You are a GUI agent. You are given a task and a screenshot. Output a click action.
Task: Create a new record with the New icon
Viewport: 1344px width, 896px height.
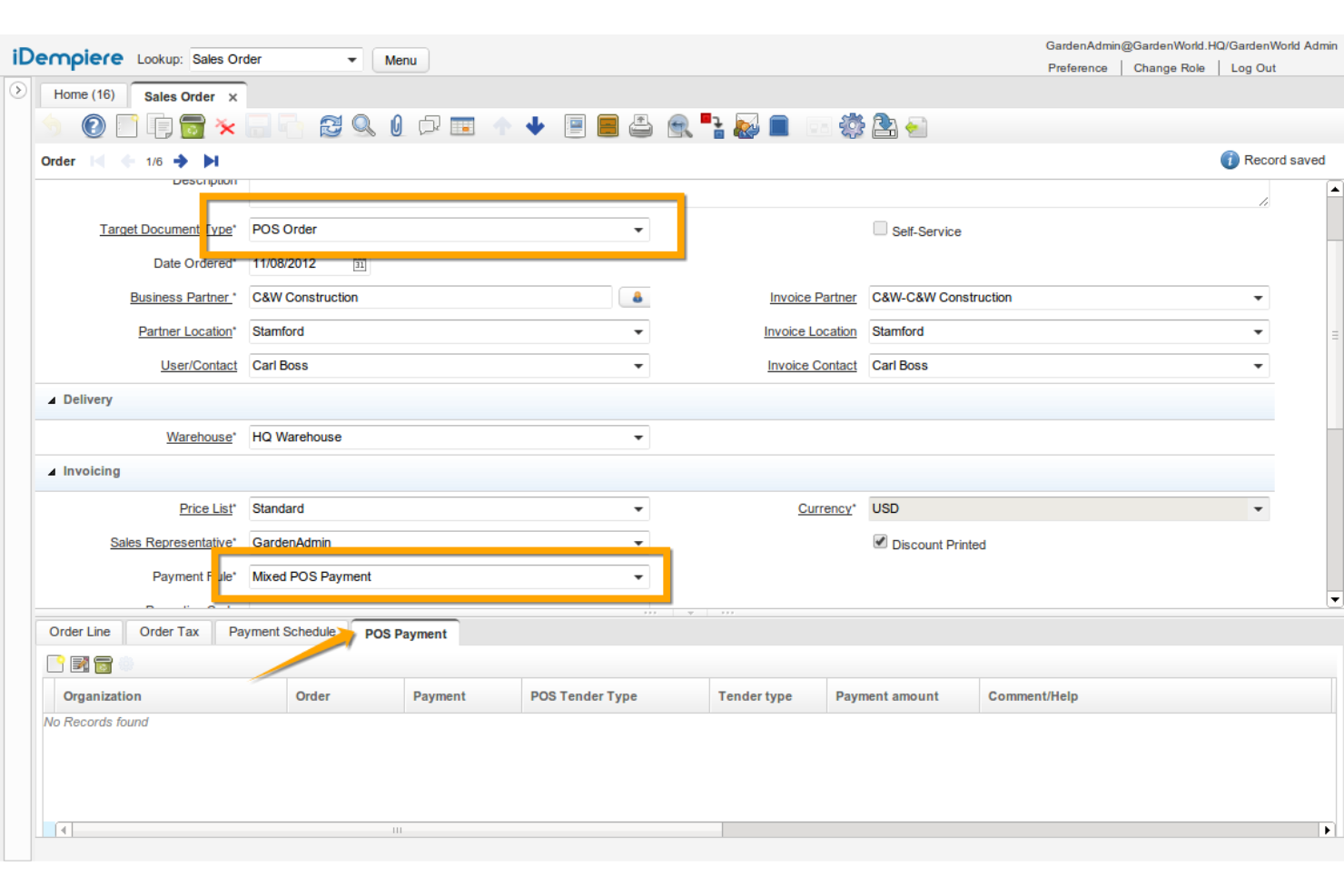127,126
